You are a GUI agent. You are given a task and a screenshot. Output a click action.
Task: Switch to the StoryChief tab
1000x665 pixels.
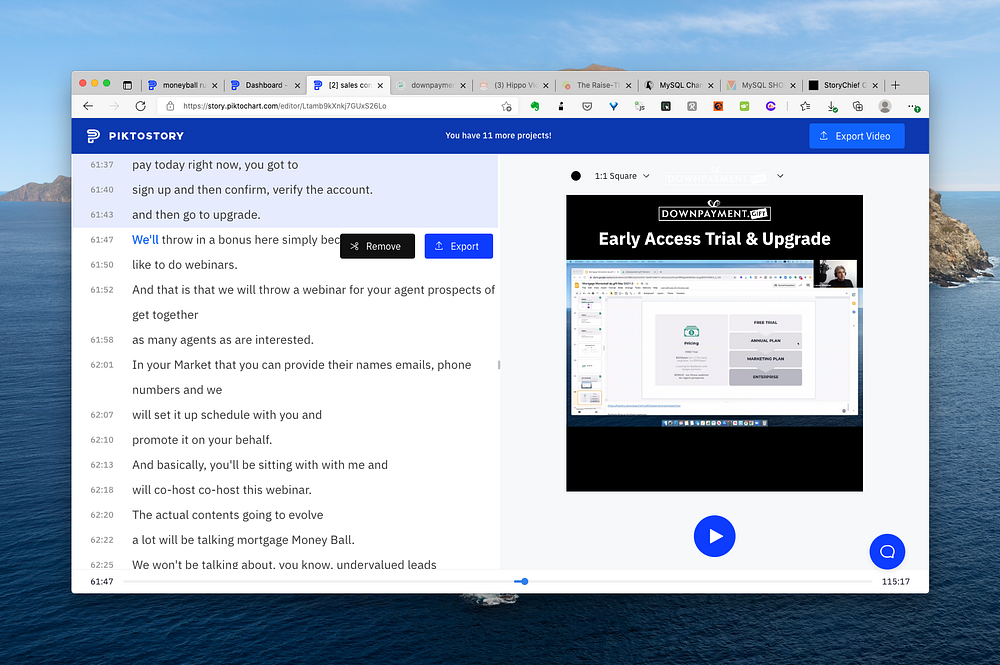pyautogui.click(x=843, y=85)
